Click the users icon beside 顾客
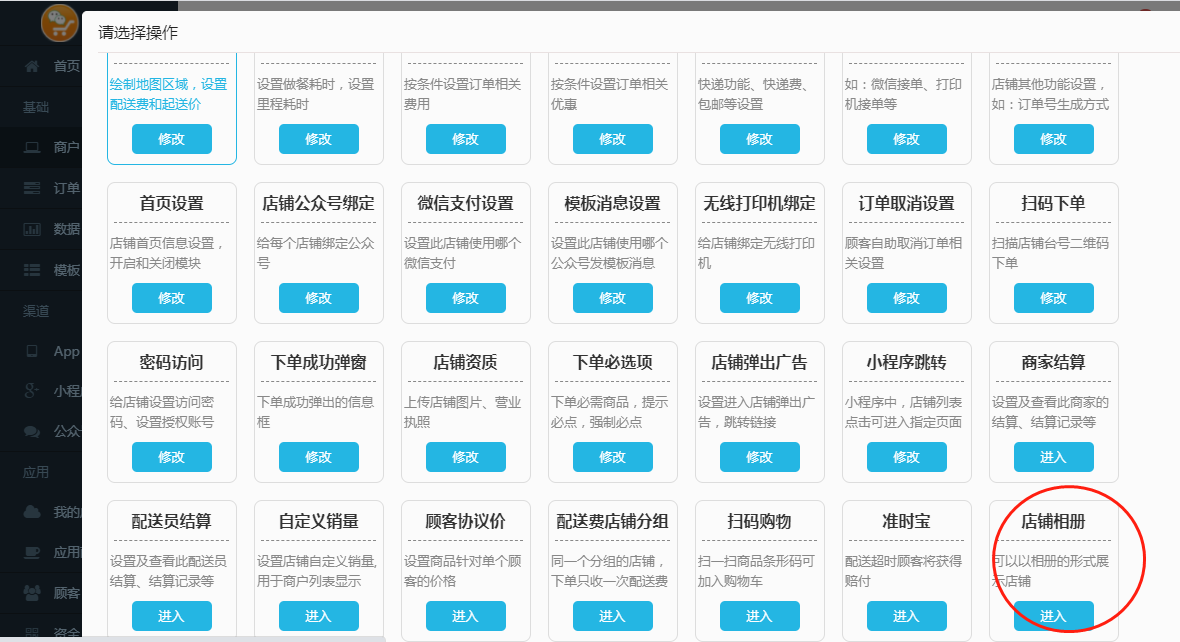Image resolution: width=1180 pixels, height=642 pixels. (x=32, y=593)
